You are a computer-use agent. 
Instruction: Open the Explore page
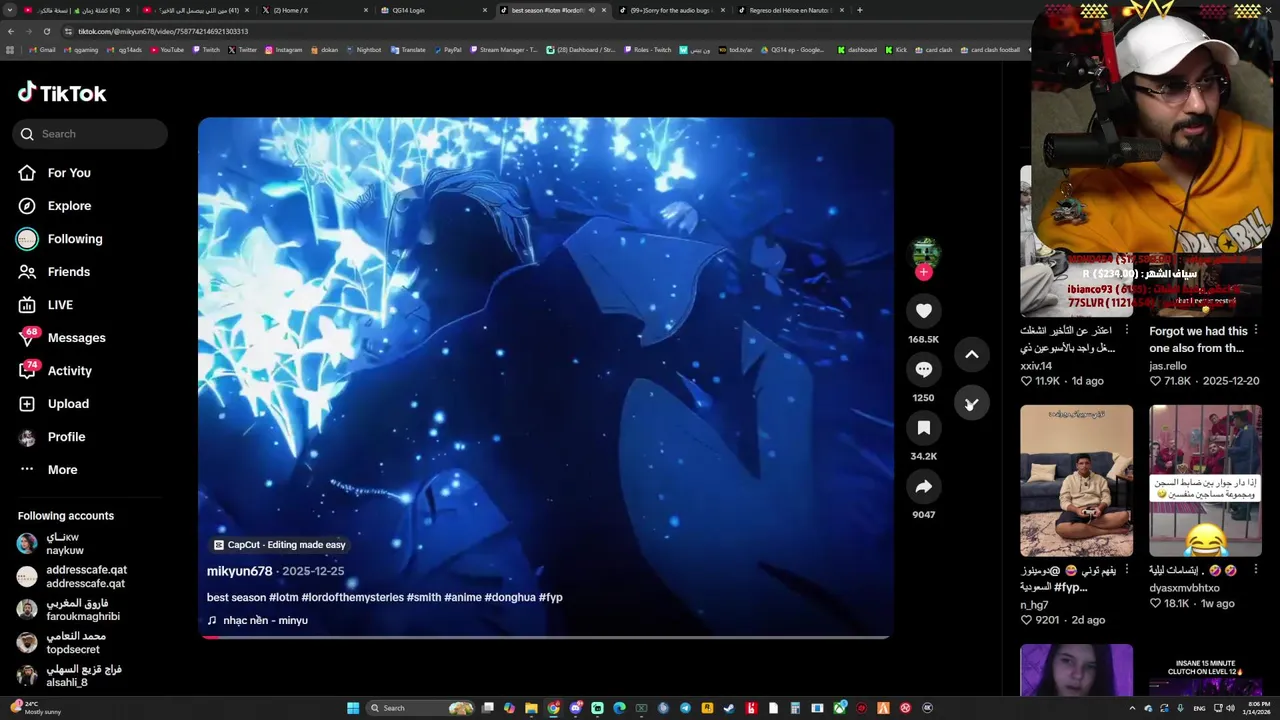69,206
